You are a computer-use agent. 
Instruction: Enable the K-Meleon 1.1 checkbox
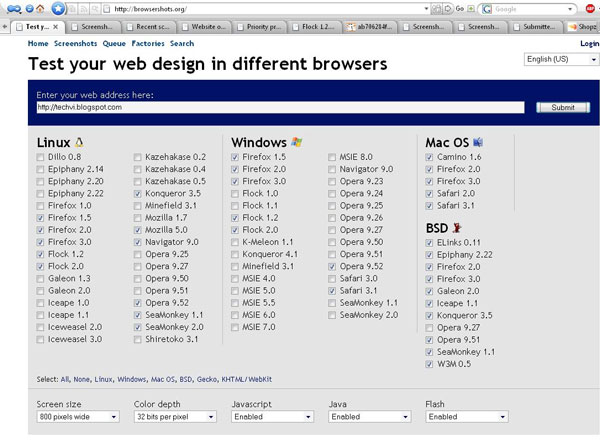235,242
